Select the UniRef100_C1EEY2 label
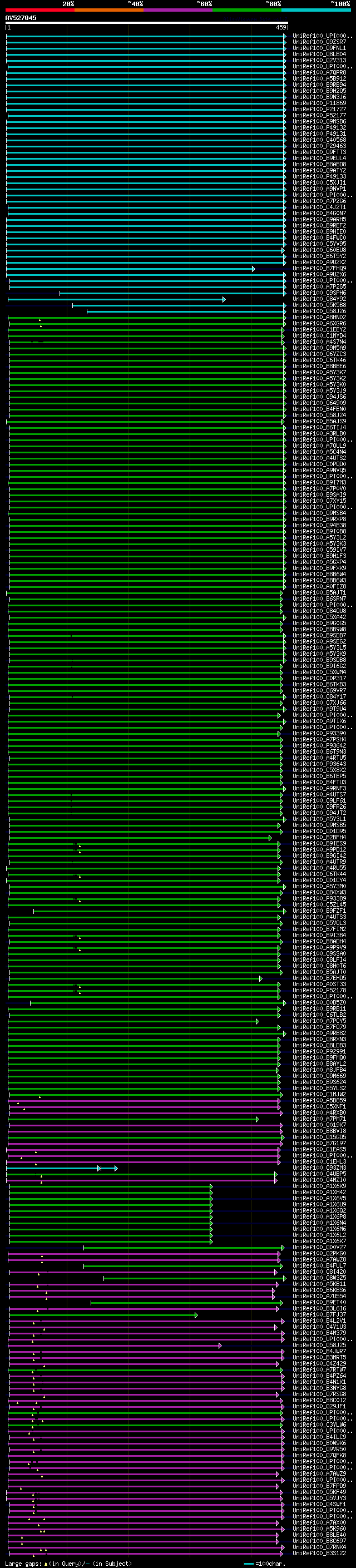Screen dimensions: 356x1568 coord(319,330)
